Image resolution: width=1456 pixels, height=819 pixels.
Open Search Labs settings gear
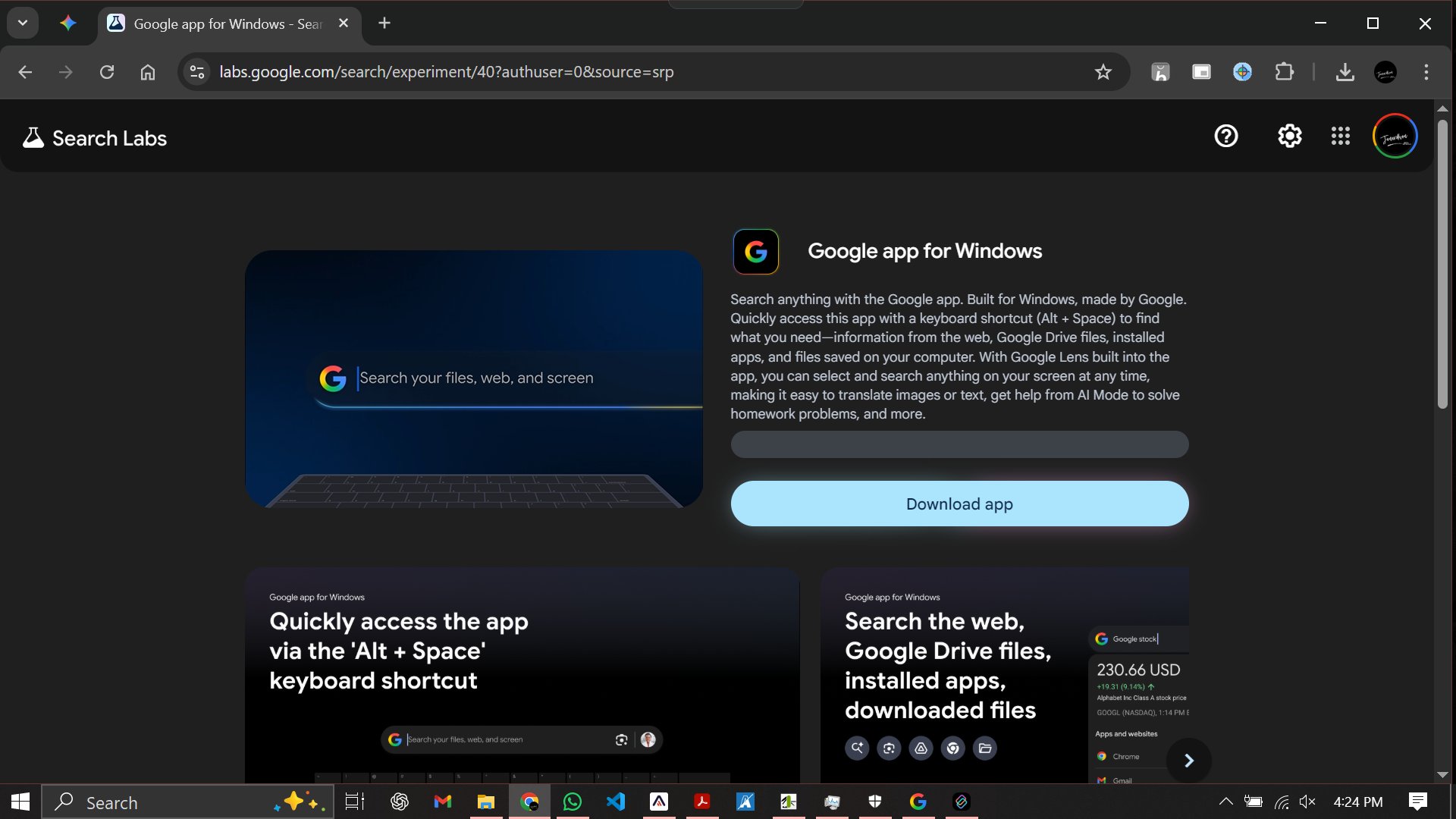pyautogui.click(x=1289, y=136)
